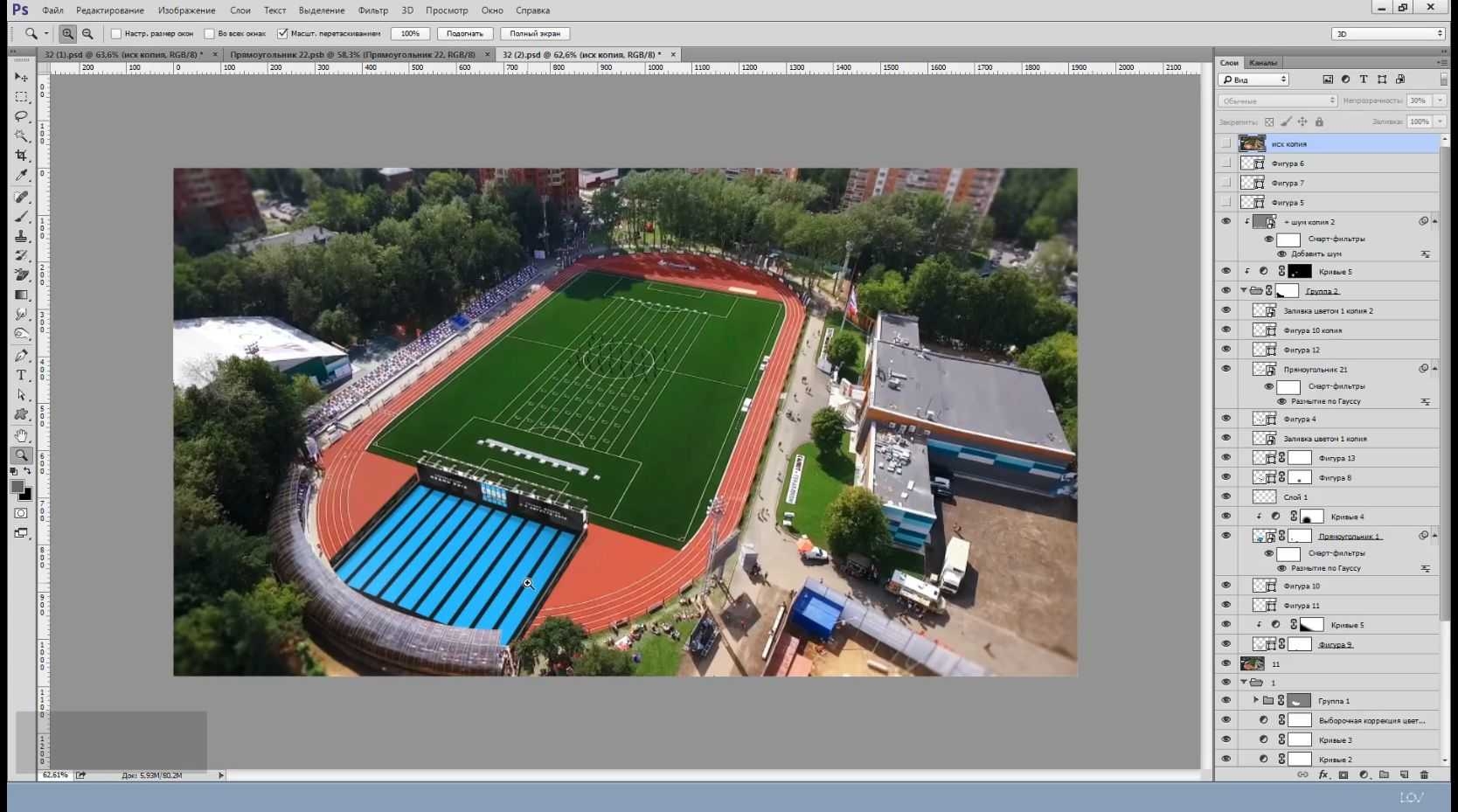Select the Brush tool

[21, 217]
